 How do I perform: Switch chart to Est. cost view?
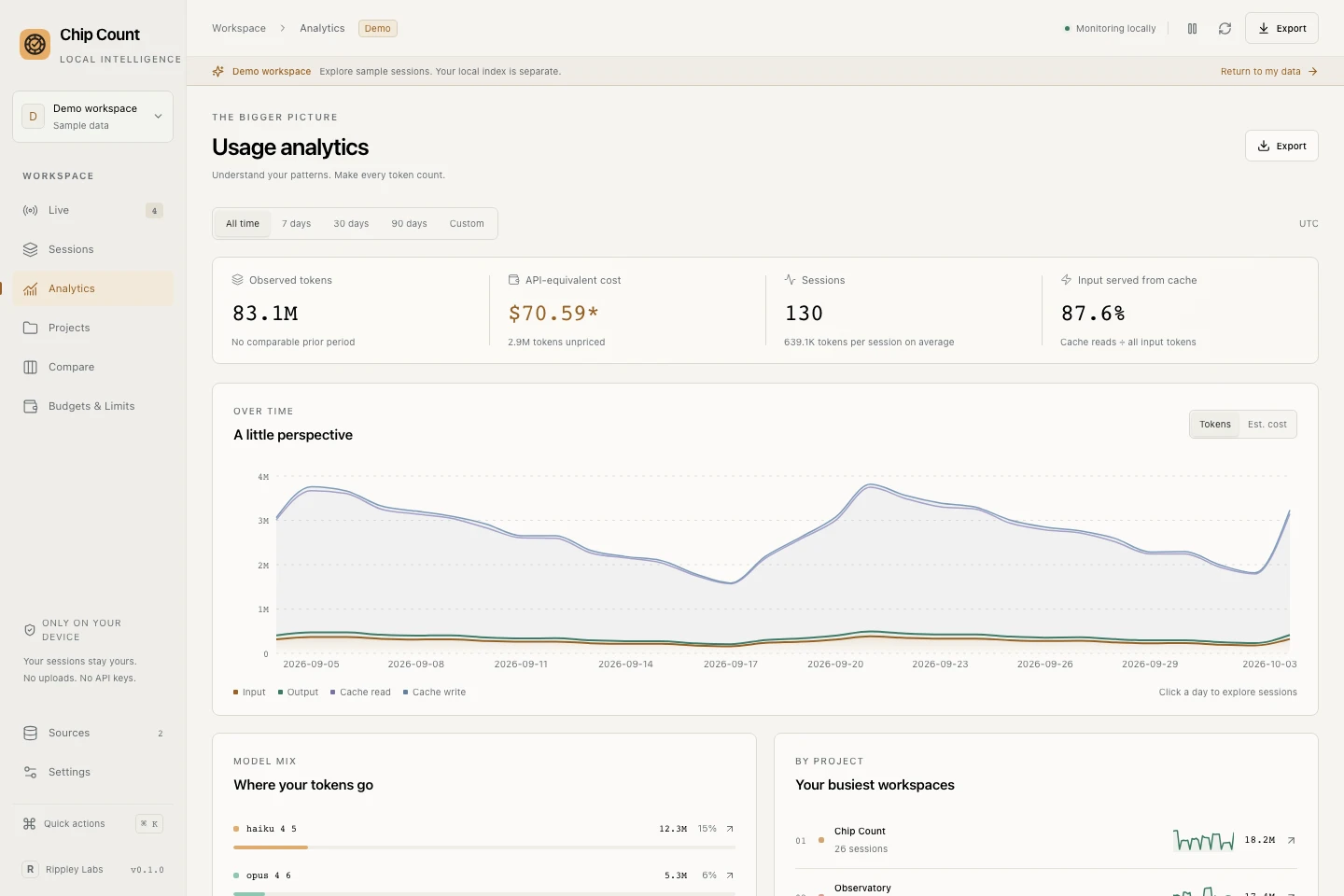click(x=1267, y=425)
